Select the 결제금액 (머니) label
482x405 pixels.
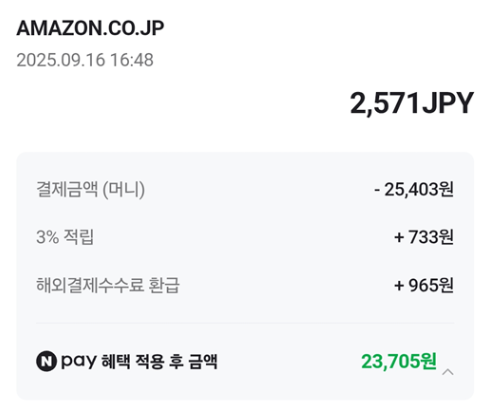(90, 190)
